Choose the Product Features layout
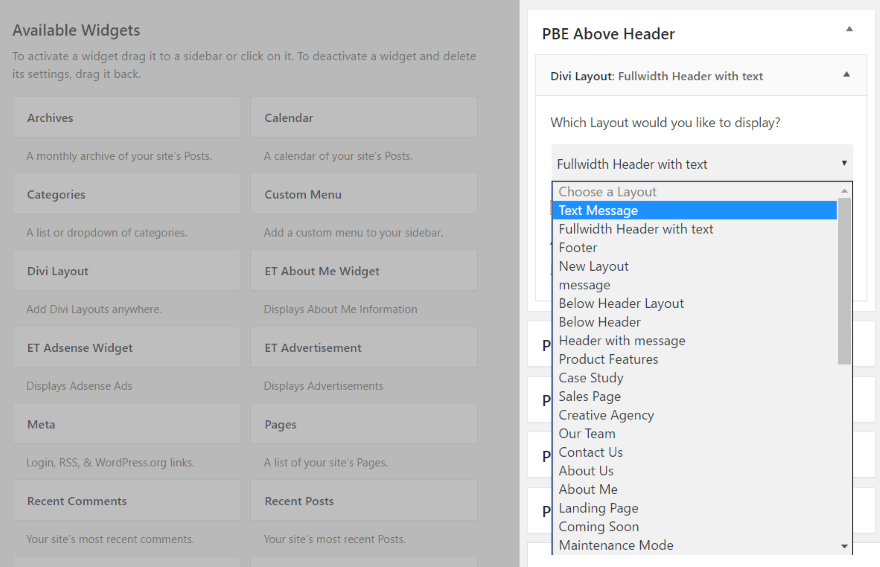 [x=695, y=359]
